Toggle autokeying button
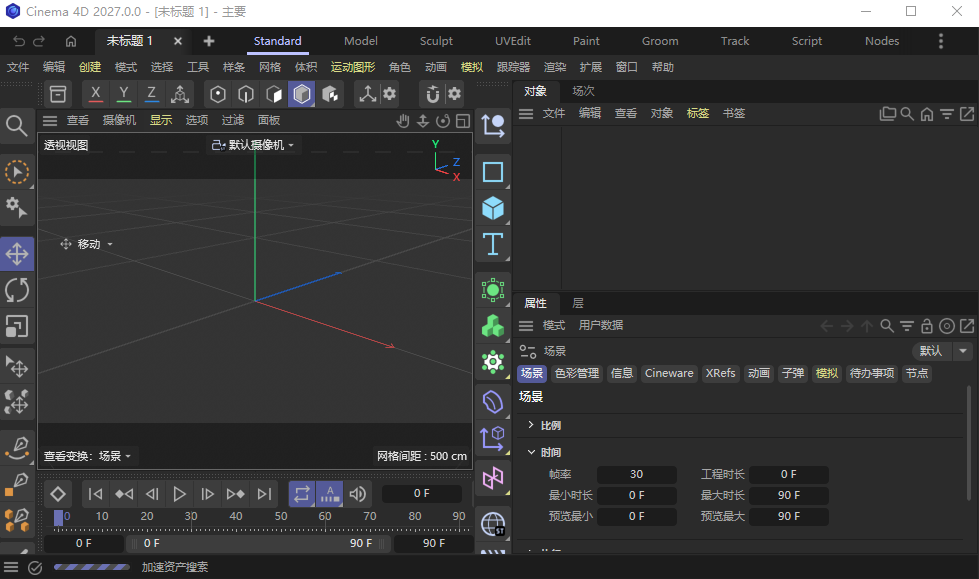Viewport: 979px width, 579px height. pyautogui.click(x=330, y=494)
